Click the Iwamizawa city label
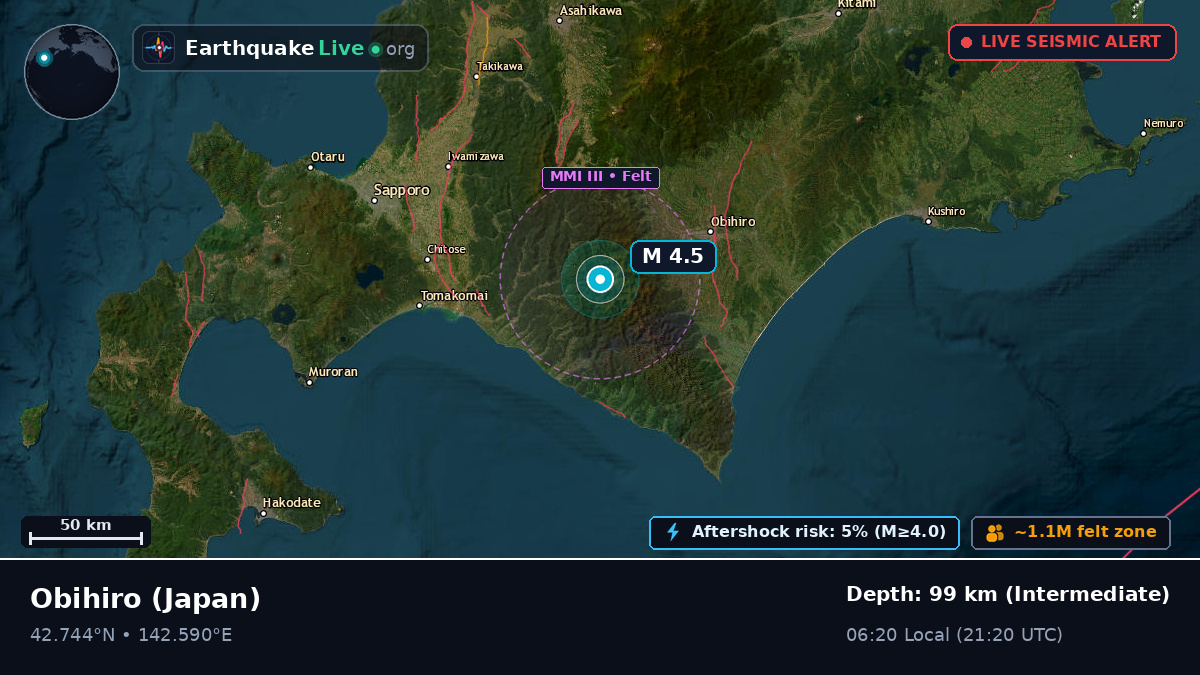The height and width of the screenshot is (675, 1200). tap(476, 156)
